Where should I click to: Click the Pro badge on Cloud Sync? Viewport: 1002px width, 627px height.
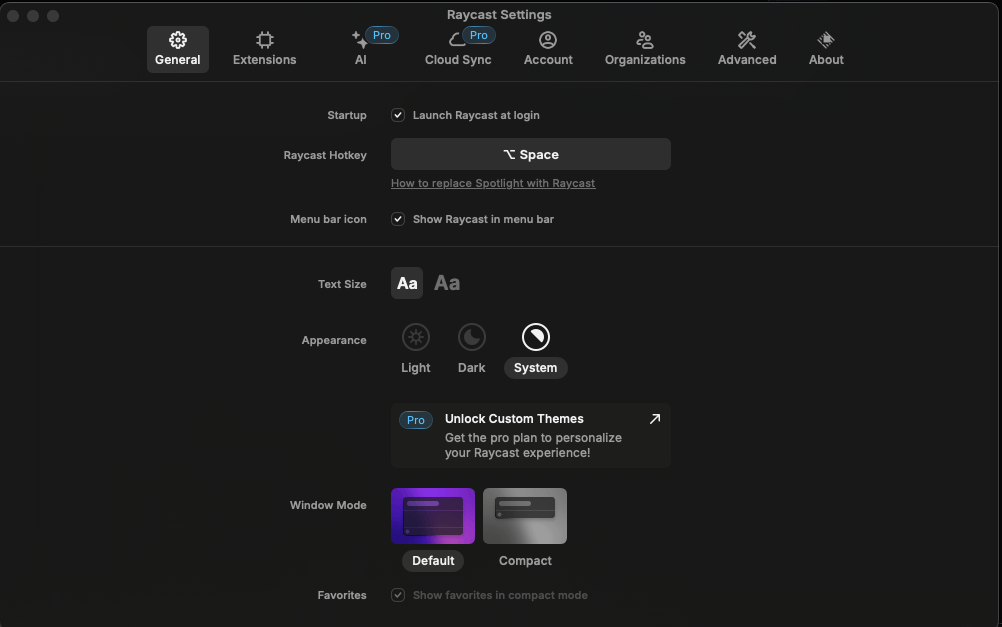tap(479, 35)
